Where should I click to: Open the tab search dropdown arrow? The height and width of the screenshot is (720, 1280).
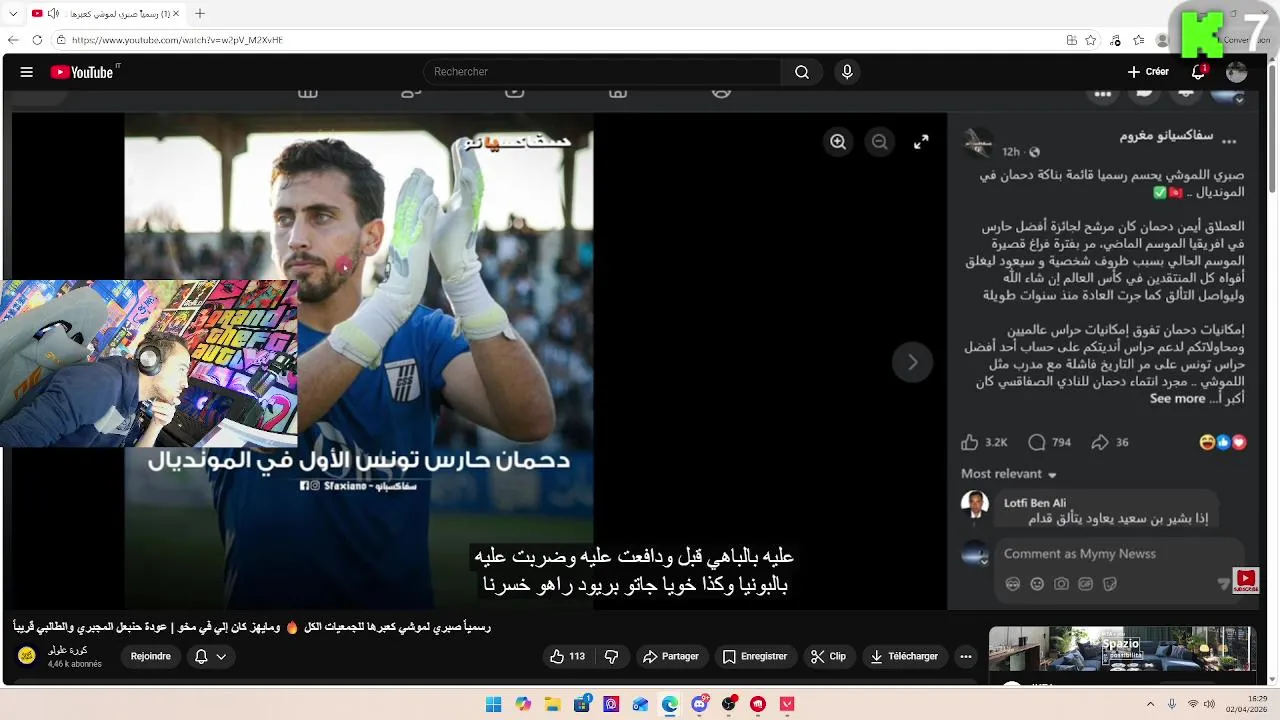[x=12, y=13]
